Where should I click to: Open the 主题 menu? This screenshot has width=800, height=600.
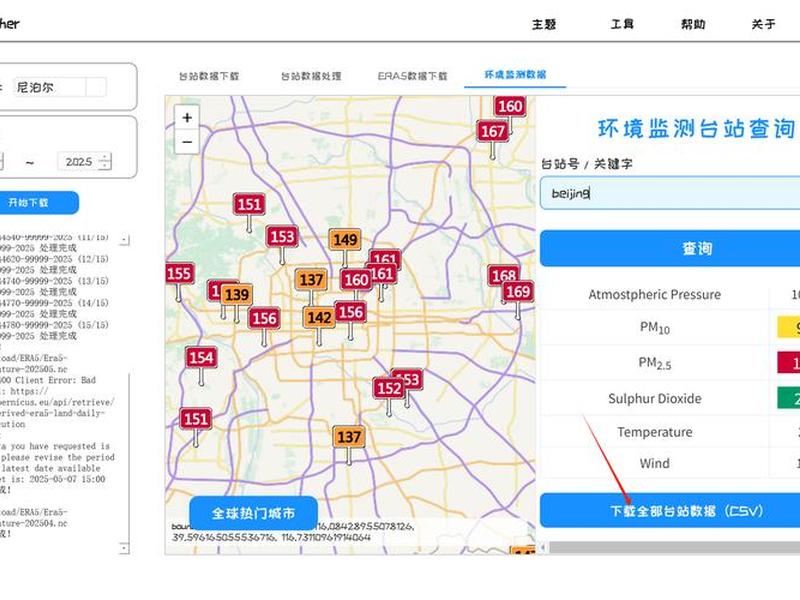[x=544, y=24]
